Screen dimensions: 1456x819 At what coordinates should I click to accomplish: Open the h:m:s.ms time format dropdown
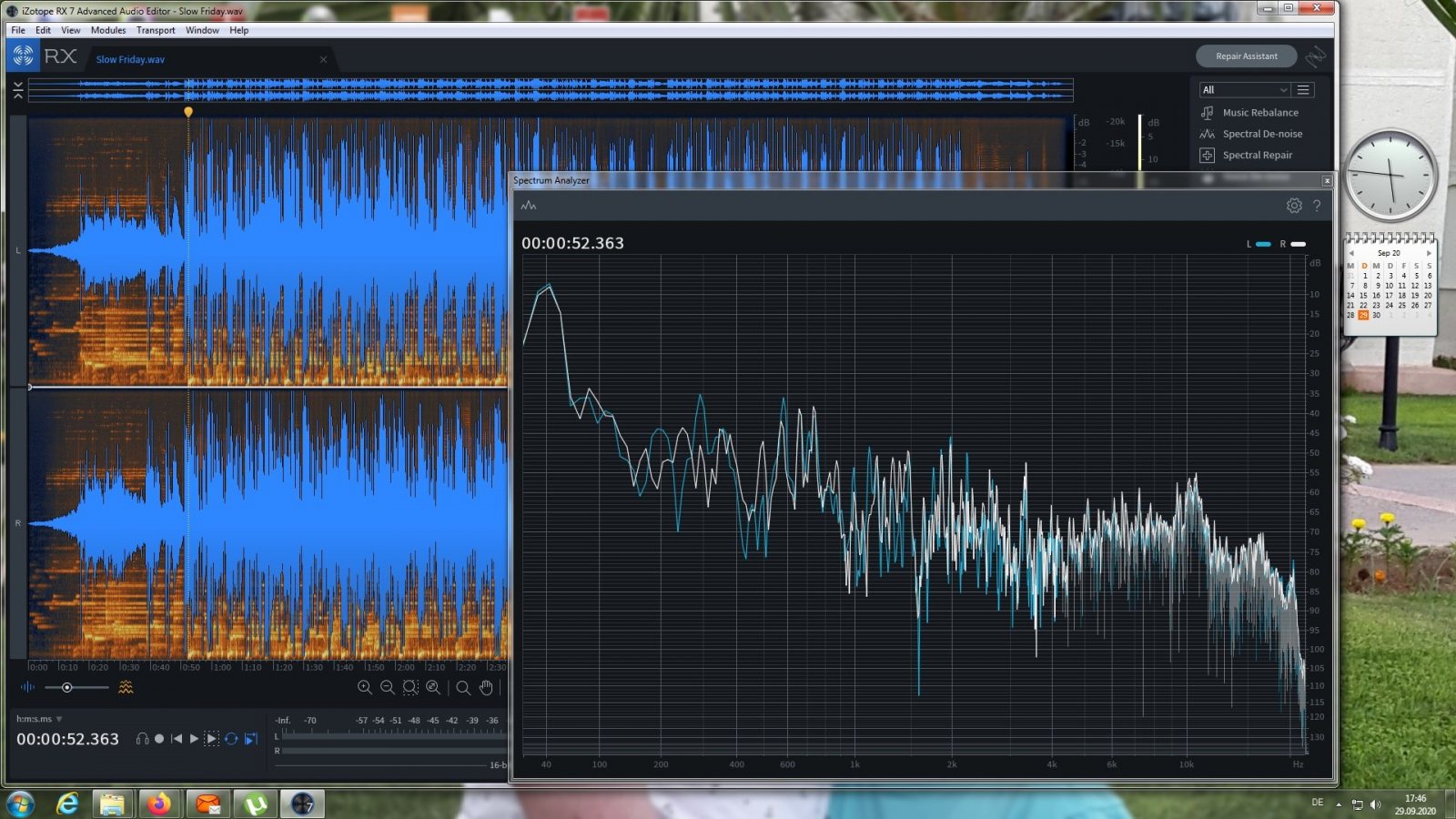39,719
